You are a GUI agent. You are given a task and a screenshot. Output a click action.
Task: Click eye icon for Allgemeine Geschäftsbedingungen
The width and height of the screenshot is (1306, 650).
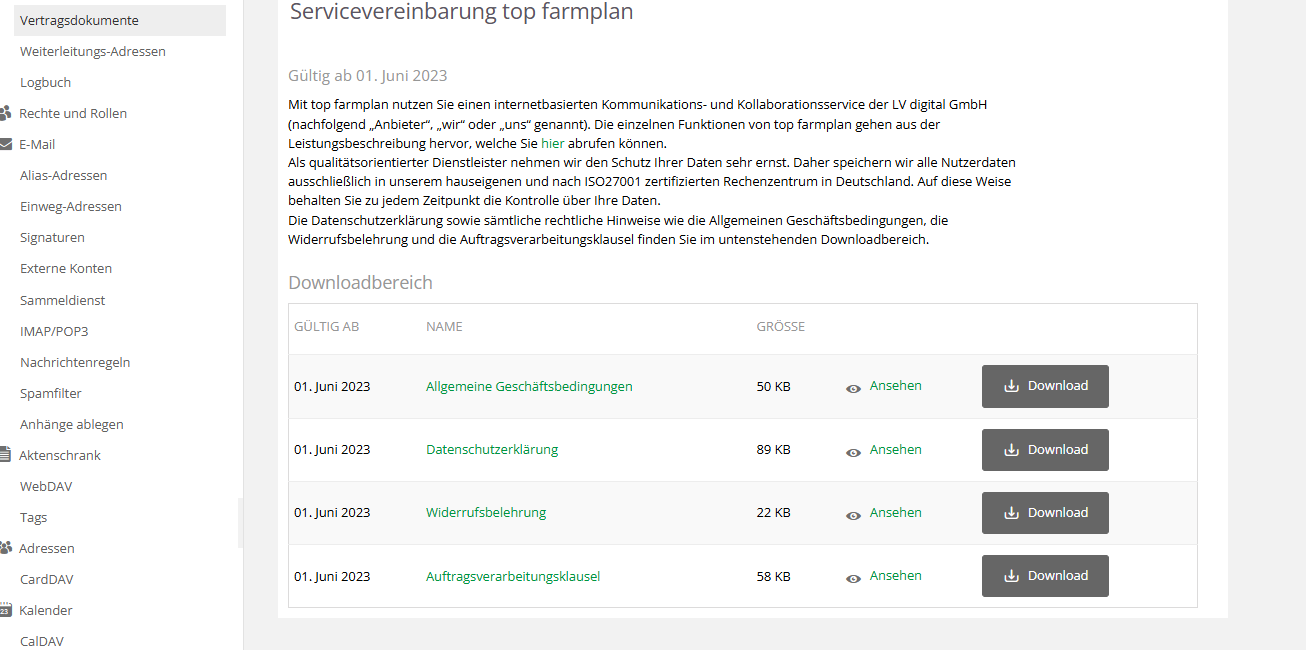coord(853,388)
